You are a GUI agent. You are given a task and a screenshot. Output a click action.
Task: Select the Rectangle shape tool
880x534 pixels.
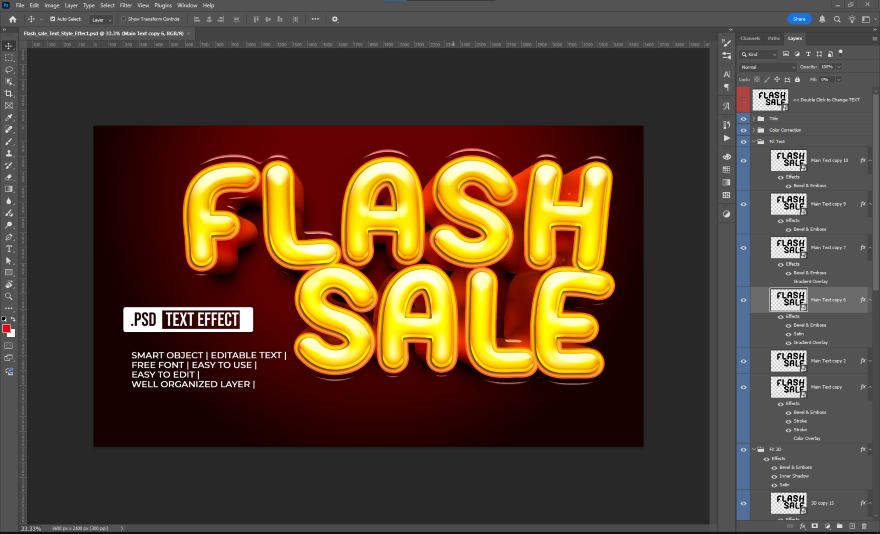8,272
